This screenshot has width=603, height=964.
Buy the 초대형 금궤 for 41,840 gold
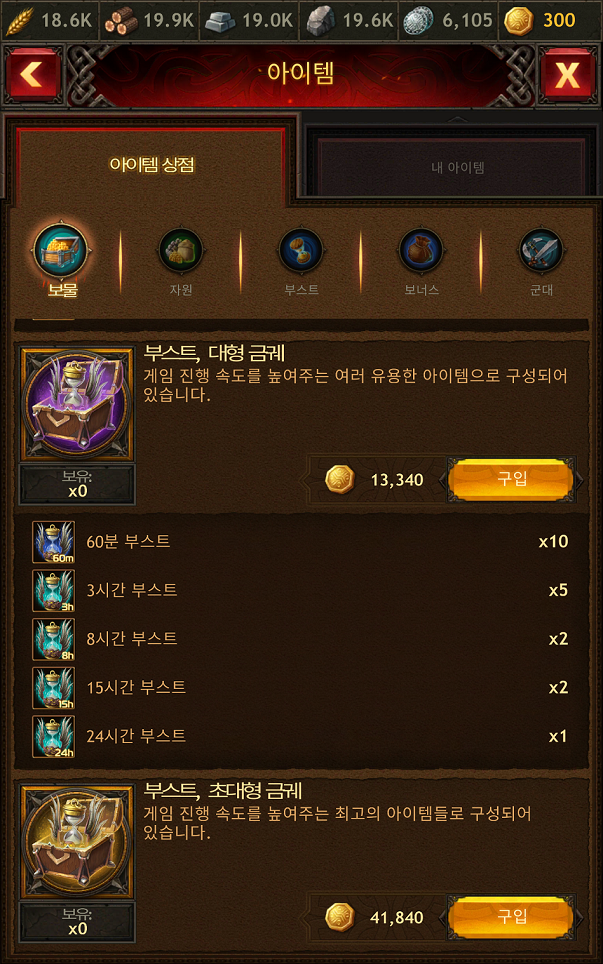[512, 917]
